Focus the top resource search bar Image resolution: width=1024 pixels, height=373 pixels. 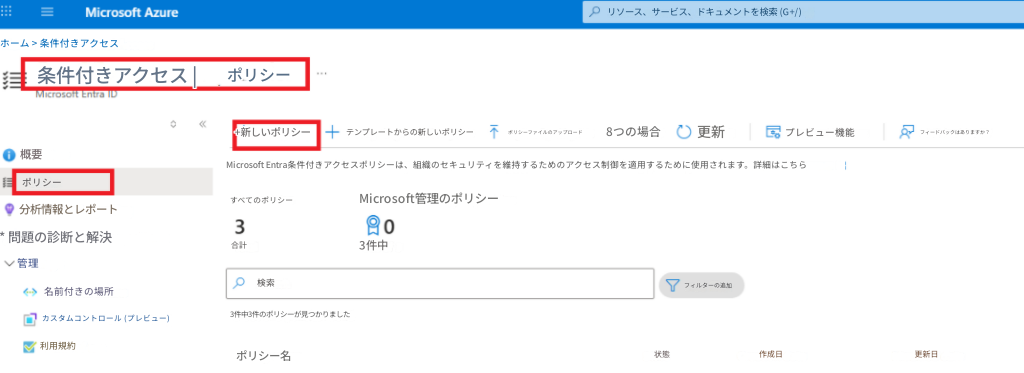point(803,12)
